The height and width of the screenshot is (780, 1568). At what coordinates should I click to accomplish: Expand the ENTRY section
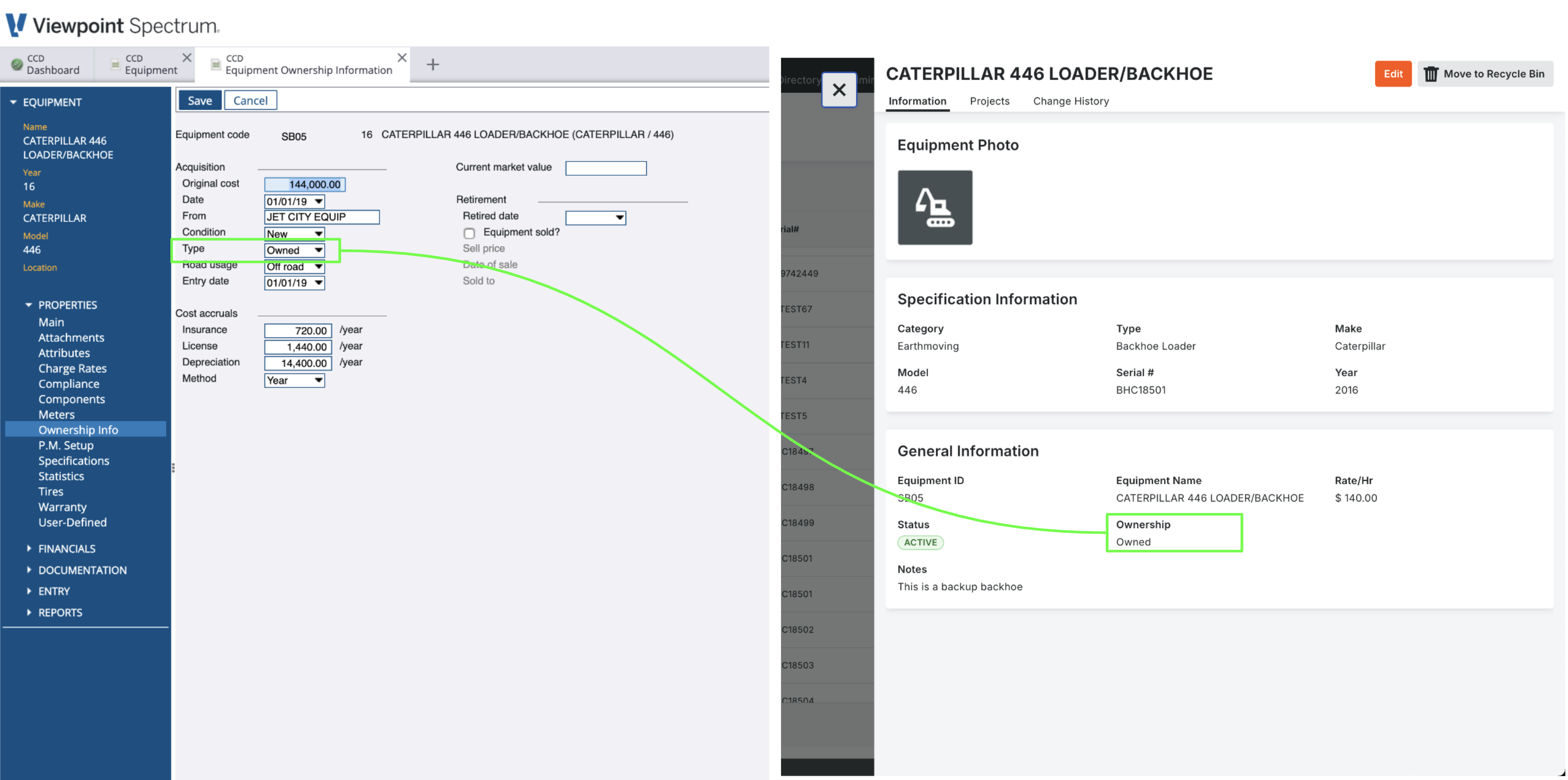coord(29,591)
